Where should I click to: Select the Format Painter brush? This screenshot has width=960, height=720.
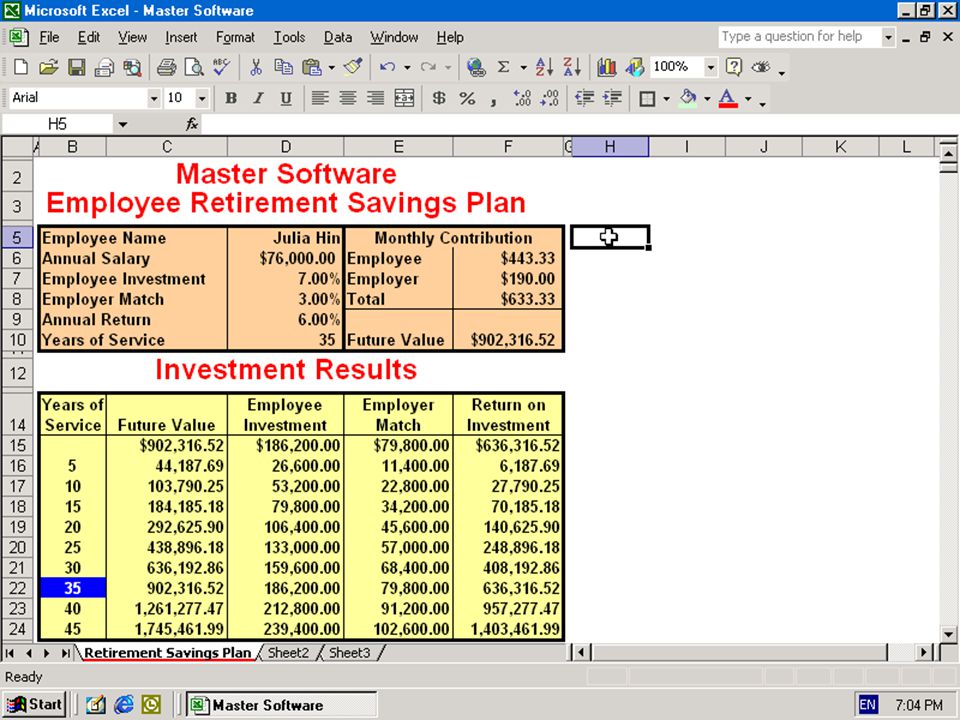(353, 67)
